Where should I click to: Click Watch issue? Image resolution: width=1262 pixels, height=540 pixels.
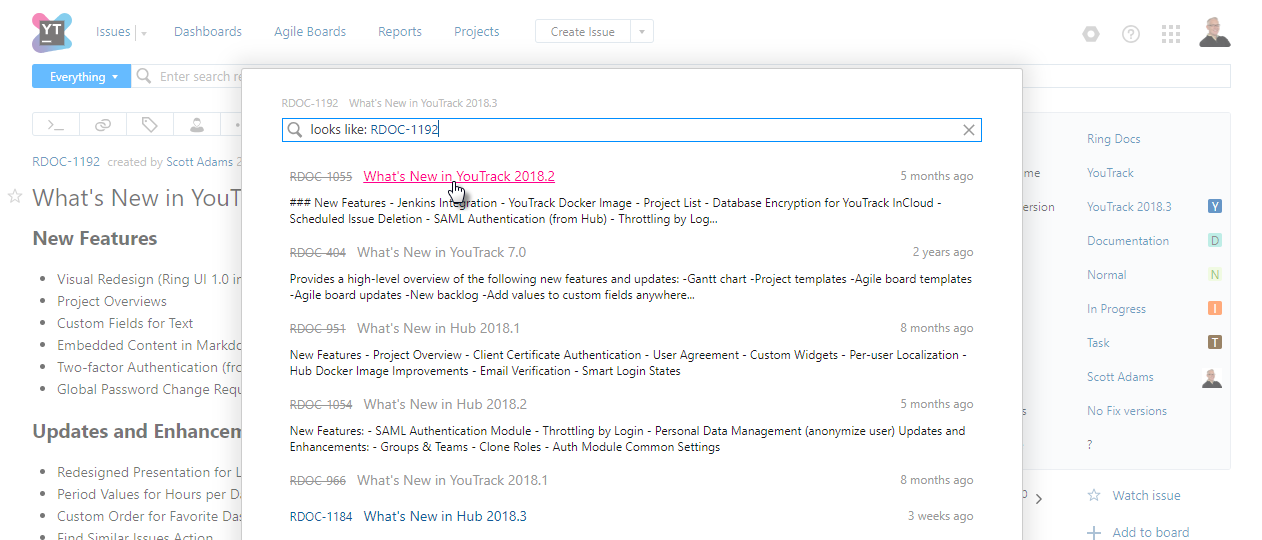[1146, 495]
